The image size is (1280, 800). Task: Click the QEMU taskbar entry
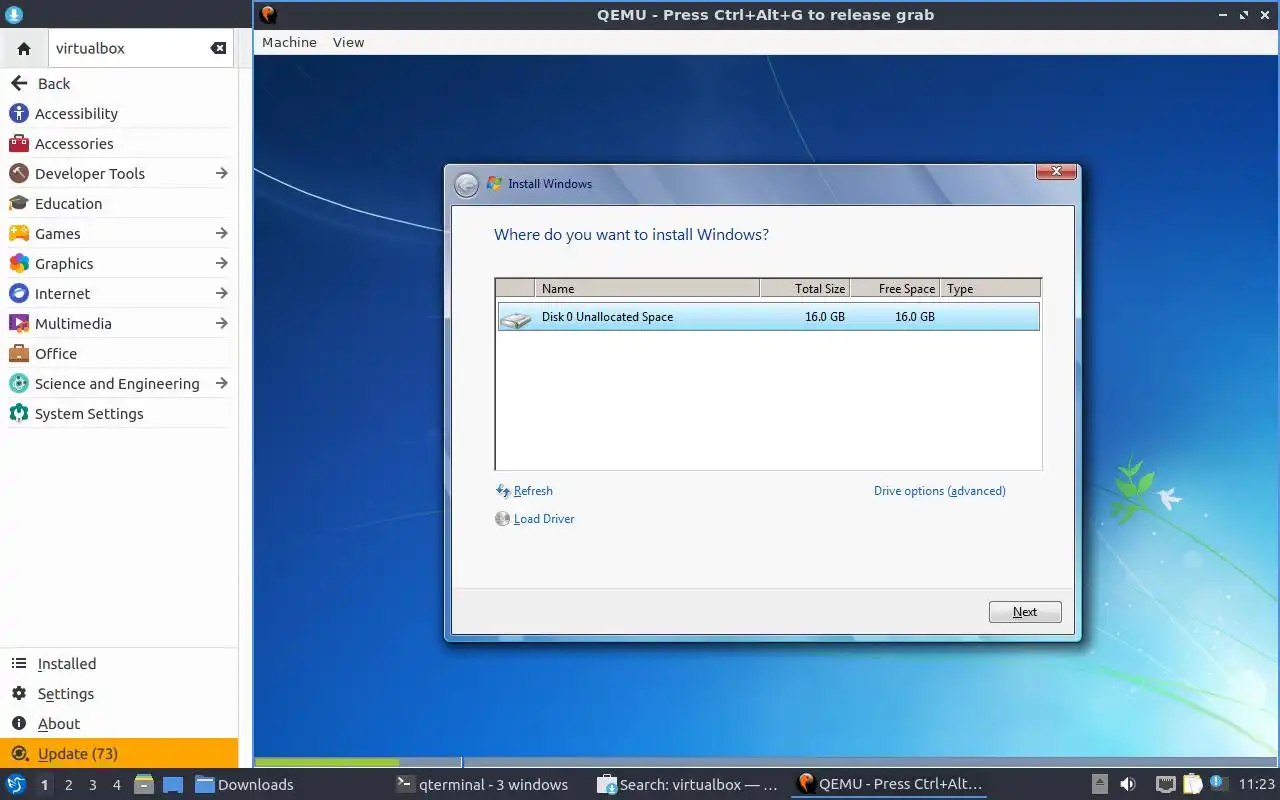(890, 785)
